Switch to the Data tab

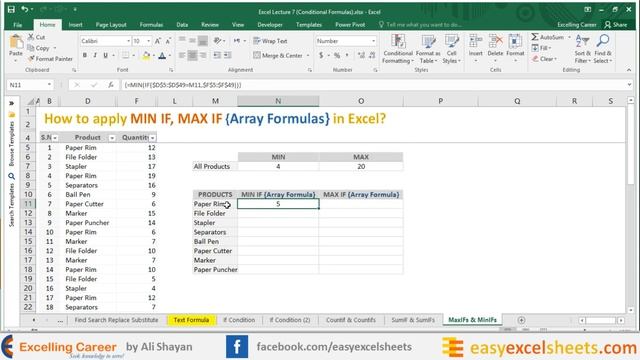pos(182,24)
